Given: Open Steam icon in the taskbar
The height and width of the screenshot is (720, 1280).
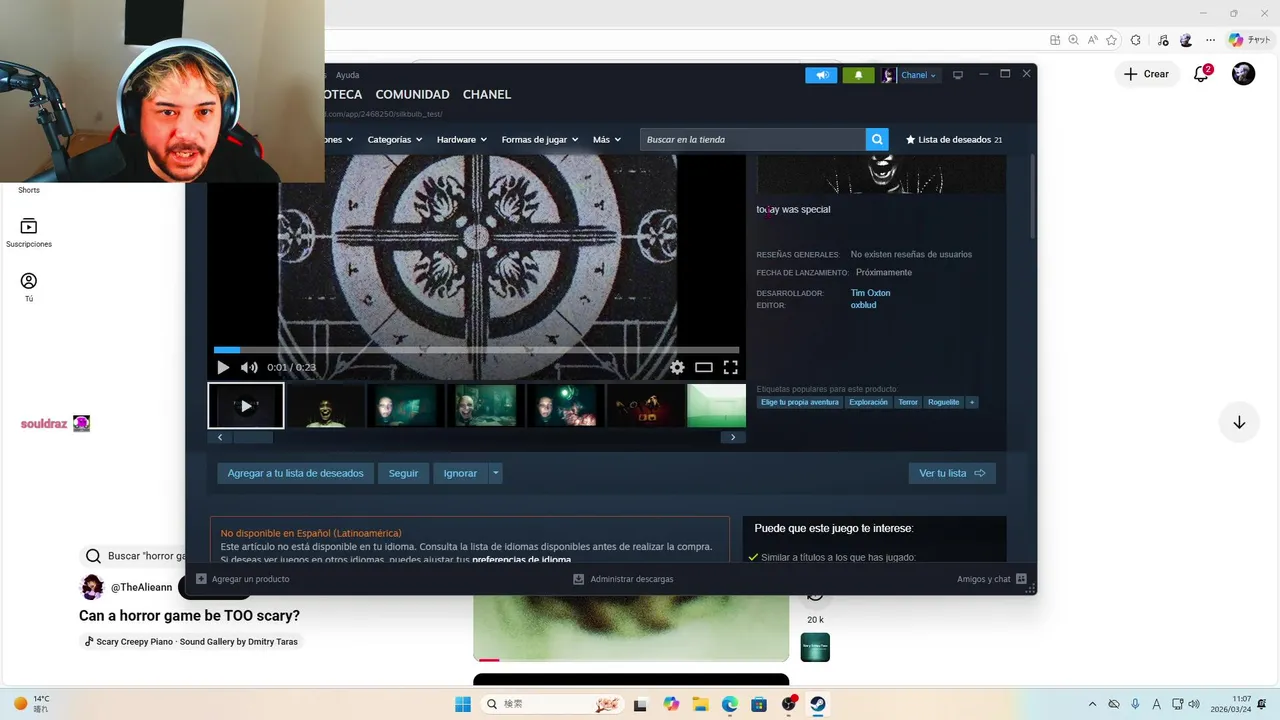Looking at the screenshot, I should point(818,704).
